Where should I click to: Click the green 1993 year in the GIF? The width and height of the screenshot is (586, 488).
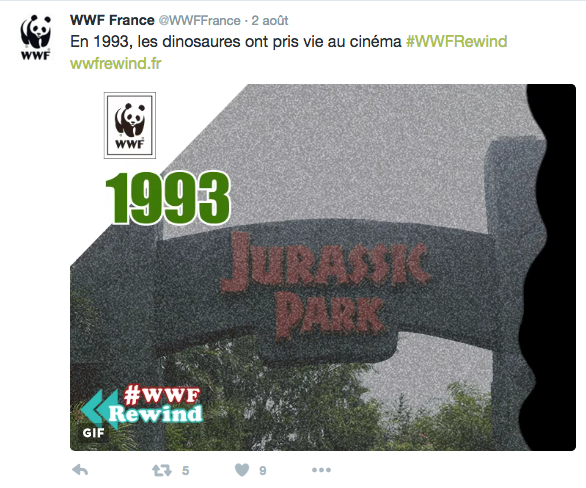(168, 198)
